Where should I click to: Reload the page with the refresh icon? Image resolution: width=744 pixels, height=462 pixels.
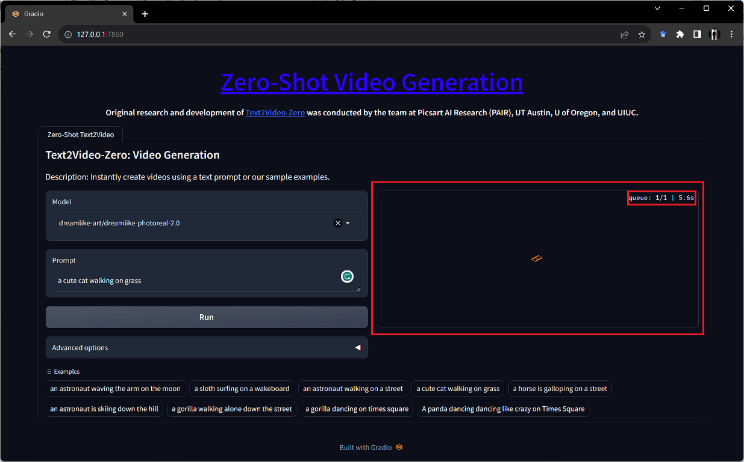46,34
